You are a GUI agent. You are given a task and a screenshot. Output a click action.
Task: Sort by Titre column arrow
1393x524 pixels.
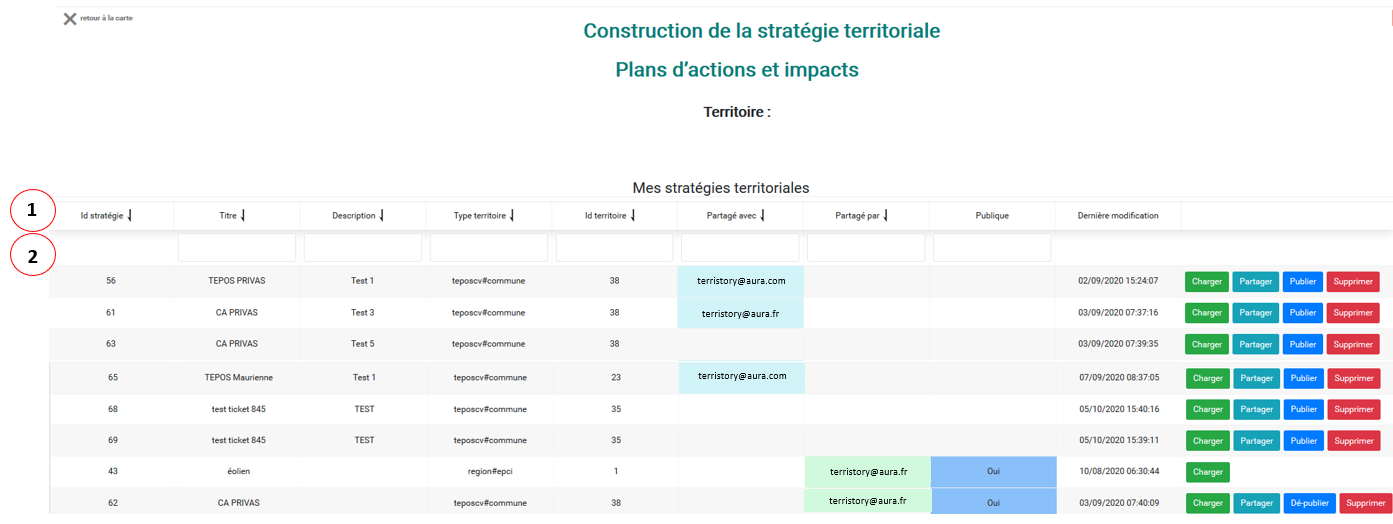[x=243, y=216]
